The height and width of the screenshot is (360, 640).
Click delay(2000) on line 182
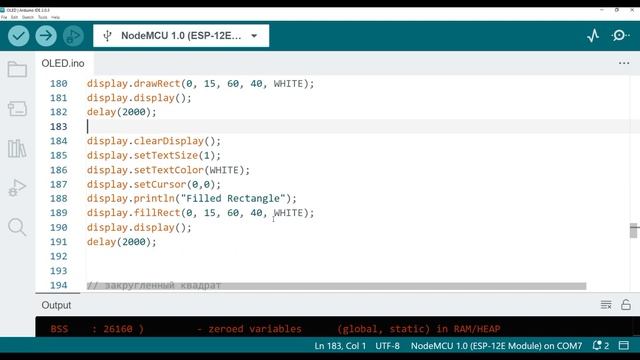[121, 112]
